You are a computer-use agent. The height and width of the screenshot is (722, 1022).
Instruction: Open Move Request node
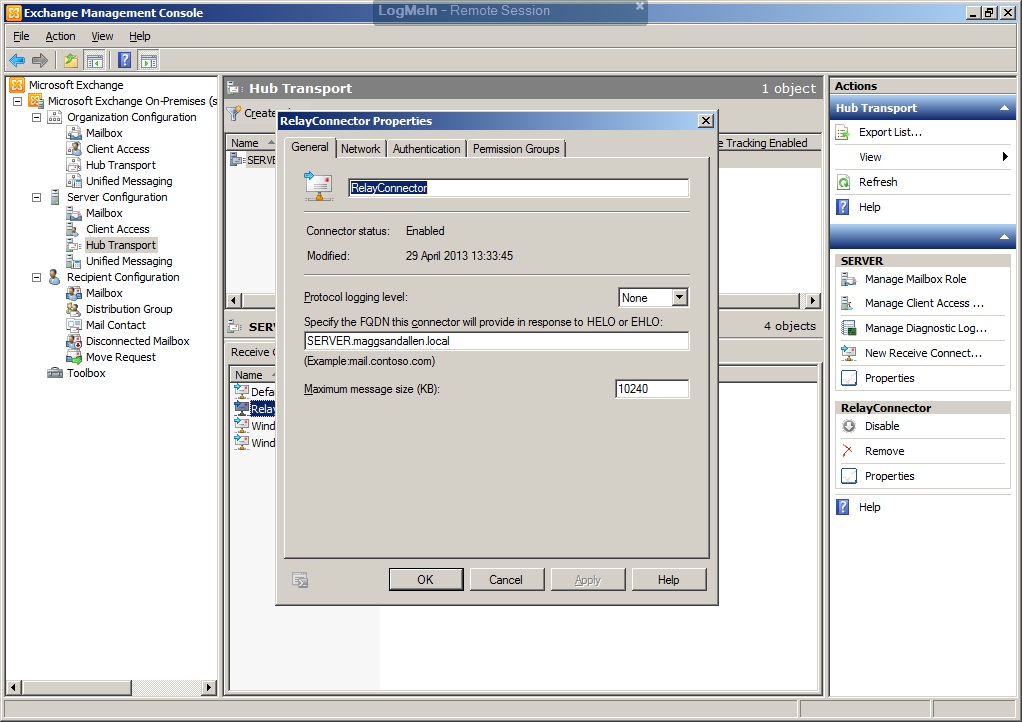(121, 357)
